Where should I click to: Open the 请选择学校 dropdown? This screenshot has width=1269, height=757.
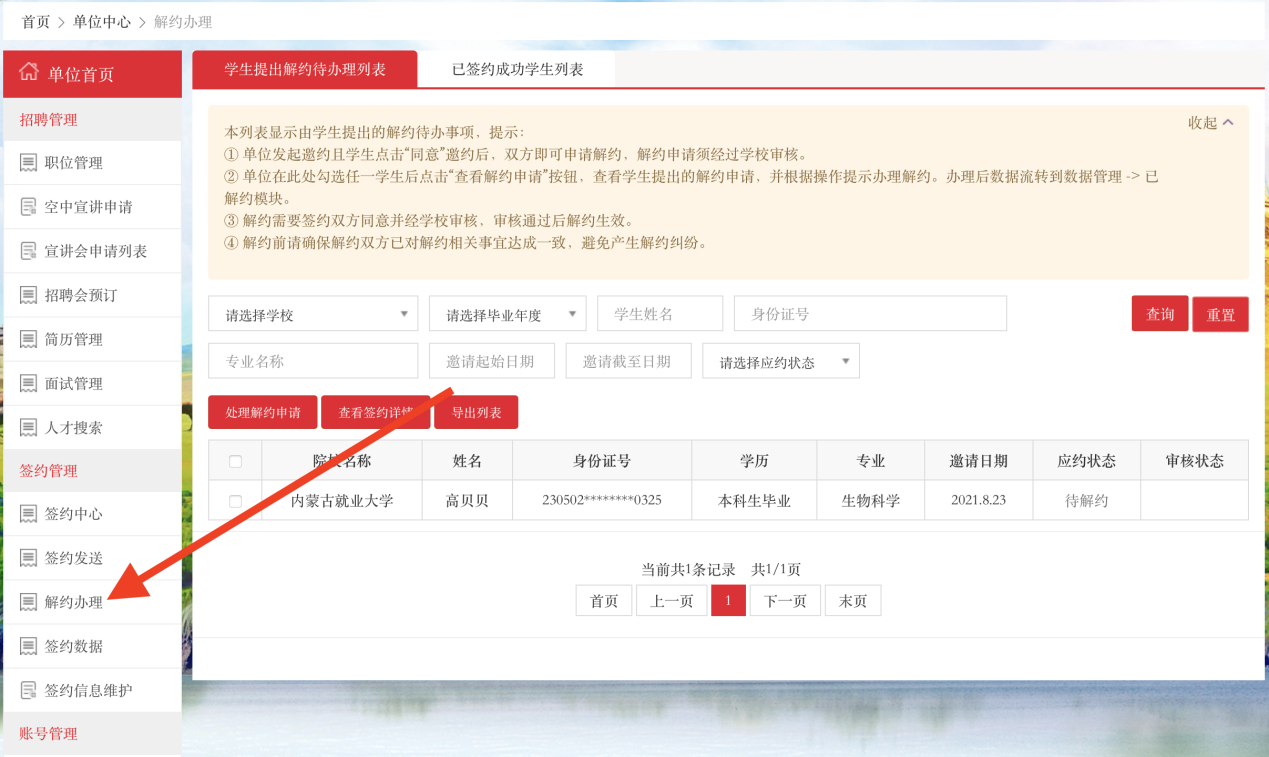tap(313, 314)
